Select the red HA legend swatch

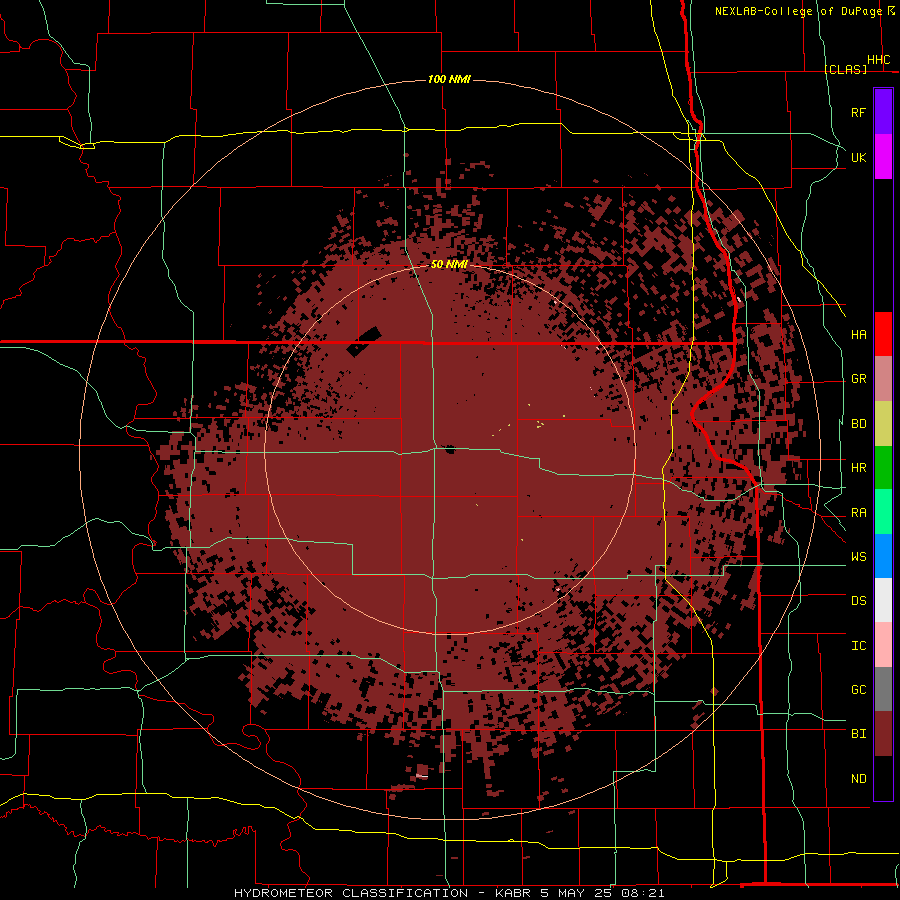883,334
